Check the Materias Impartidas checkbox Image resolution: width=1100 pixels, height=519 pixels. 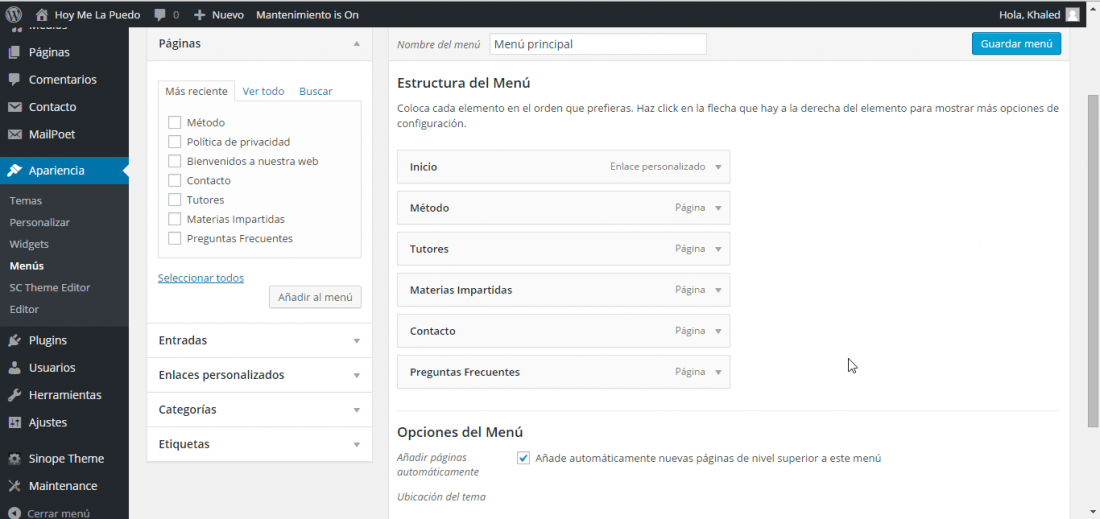tap(175, 219)
